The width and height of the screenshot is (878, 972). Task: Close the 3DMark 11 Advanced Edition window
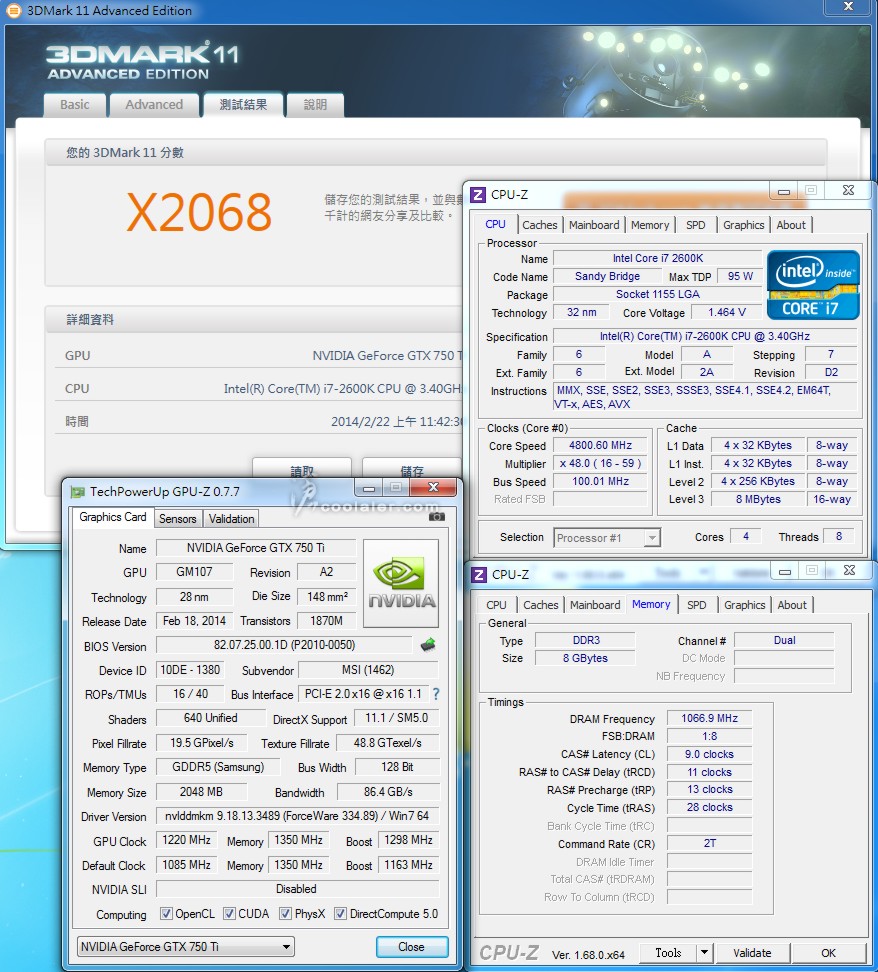click(x=849, y=7)
